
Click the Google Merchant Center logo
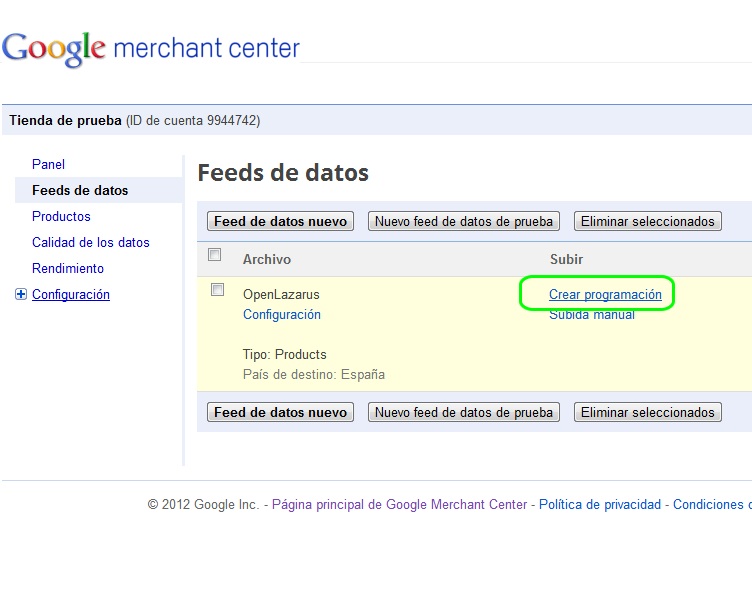(x=151, y=48)
